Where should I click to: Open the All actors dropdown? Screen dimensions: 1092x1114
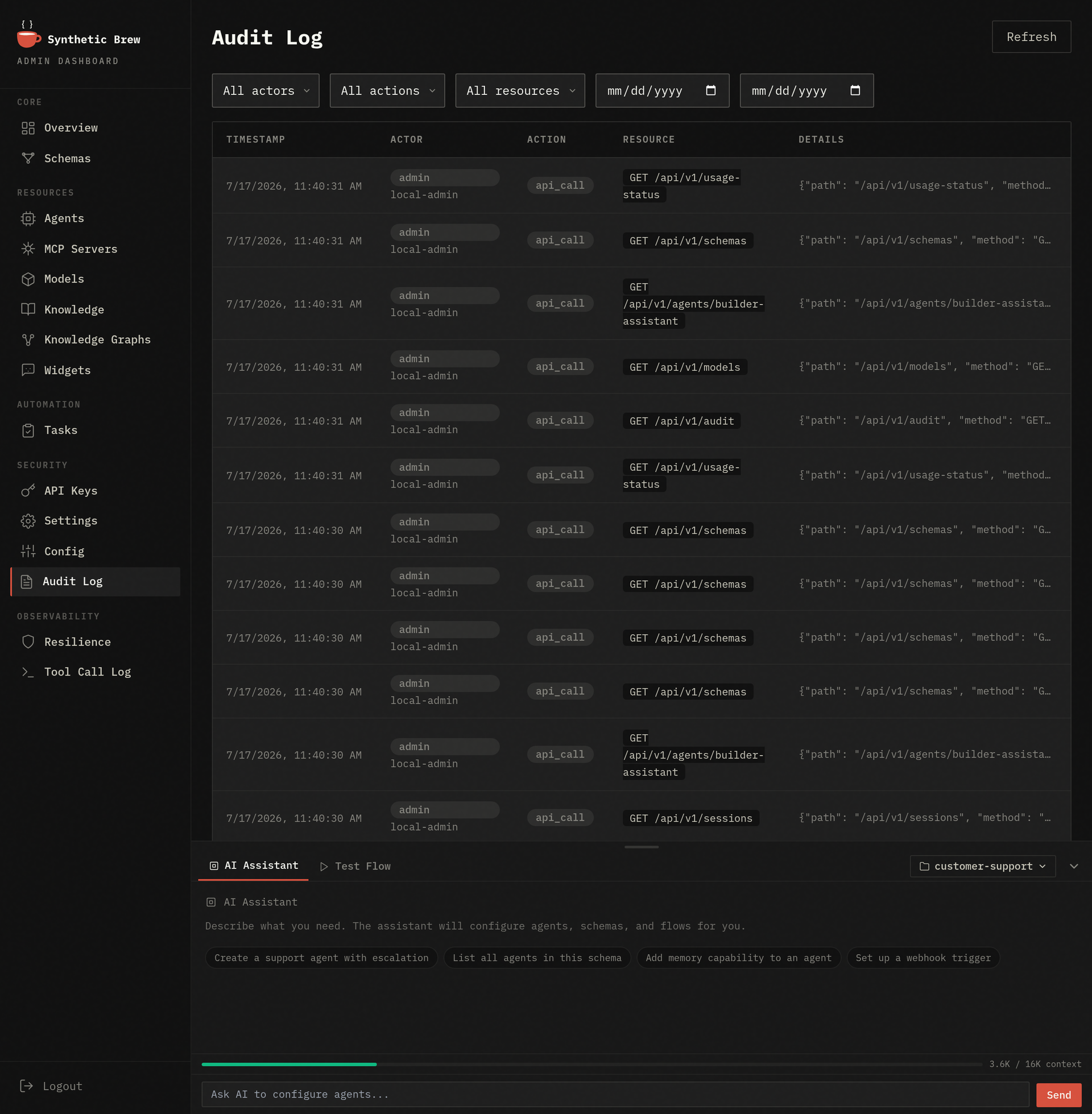[x=266, y=90]
